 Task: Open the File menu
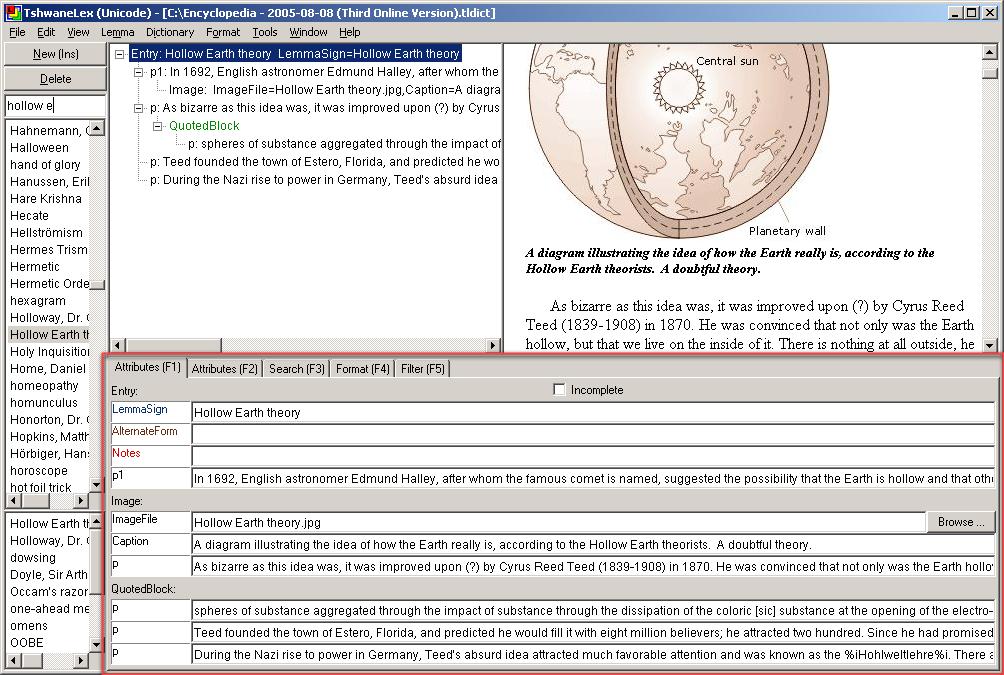(17, 32)
